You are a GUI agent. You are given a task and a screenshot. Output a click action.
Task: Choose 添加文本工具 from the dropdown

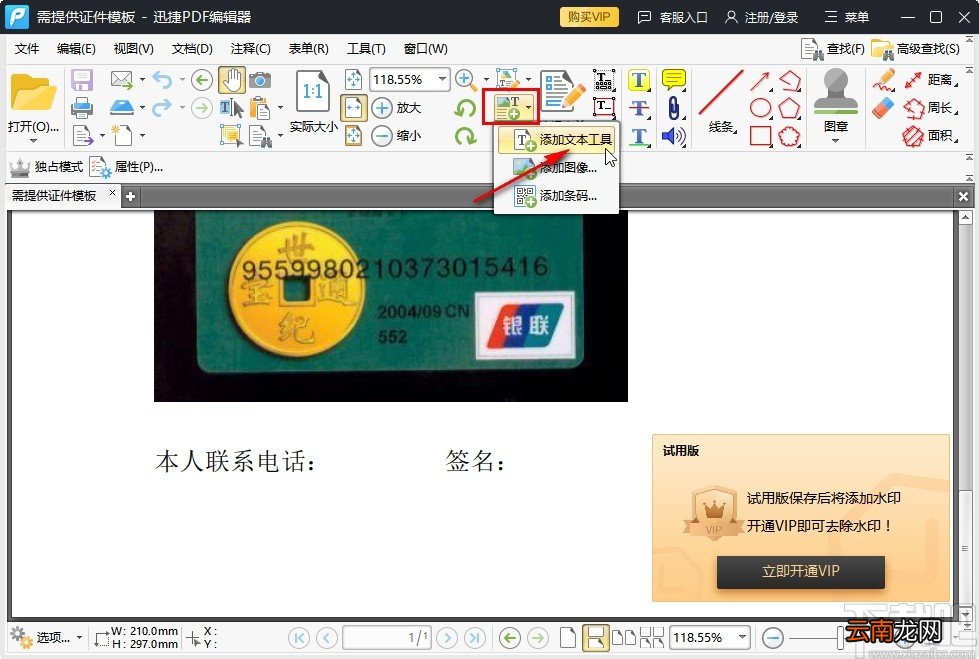[558, 140]
